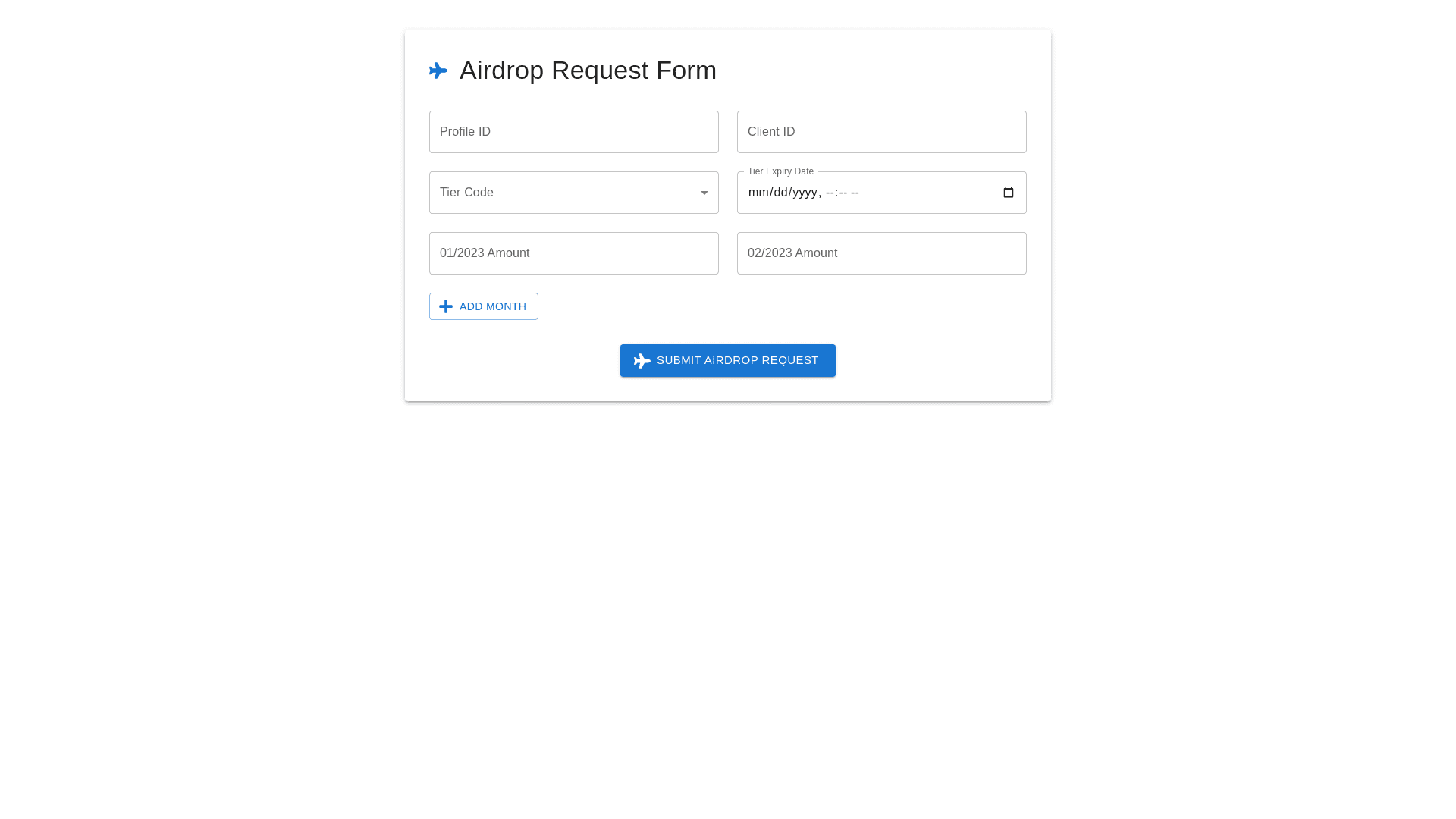Open the Tier Code dropdown
Screen dimensions: 1456x819
[x=573, y=193]
